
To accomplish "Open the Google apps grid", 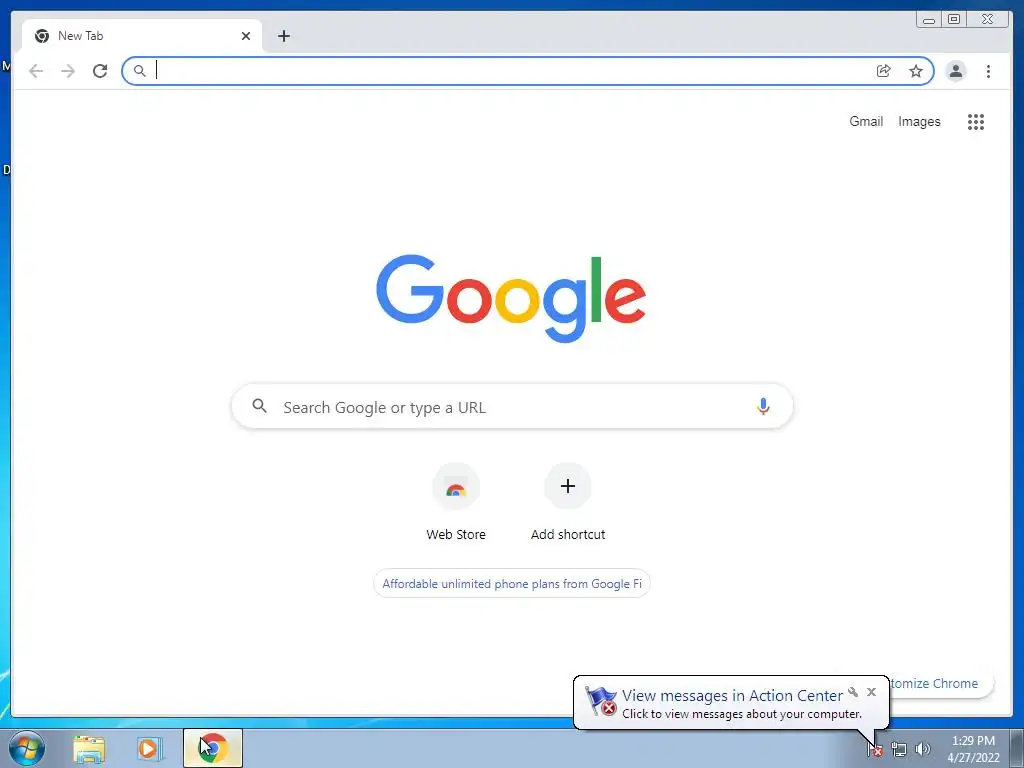I will tap(976, 121).
